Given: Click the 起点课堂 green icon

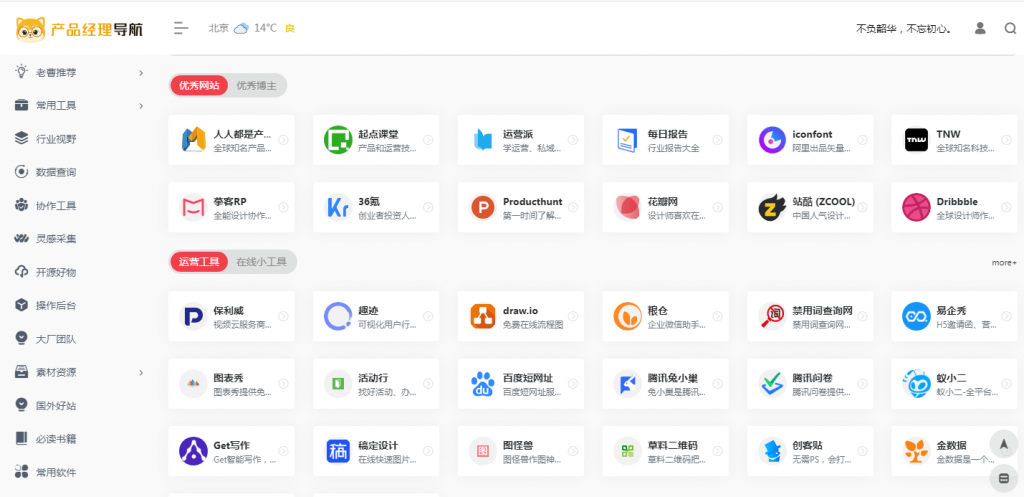Looking at the screenshot, I should coord(338,140).
